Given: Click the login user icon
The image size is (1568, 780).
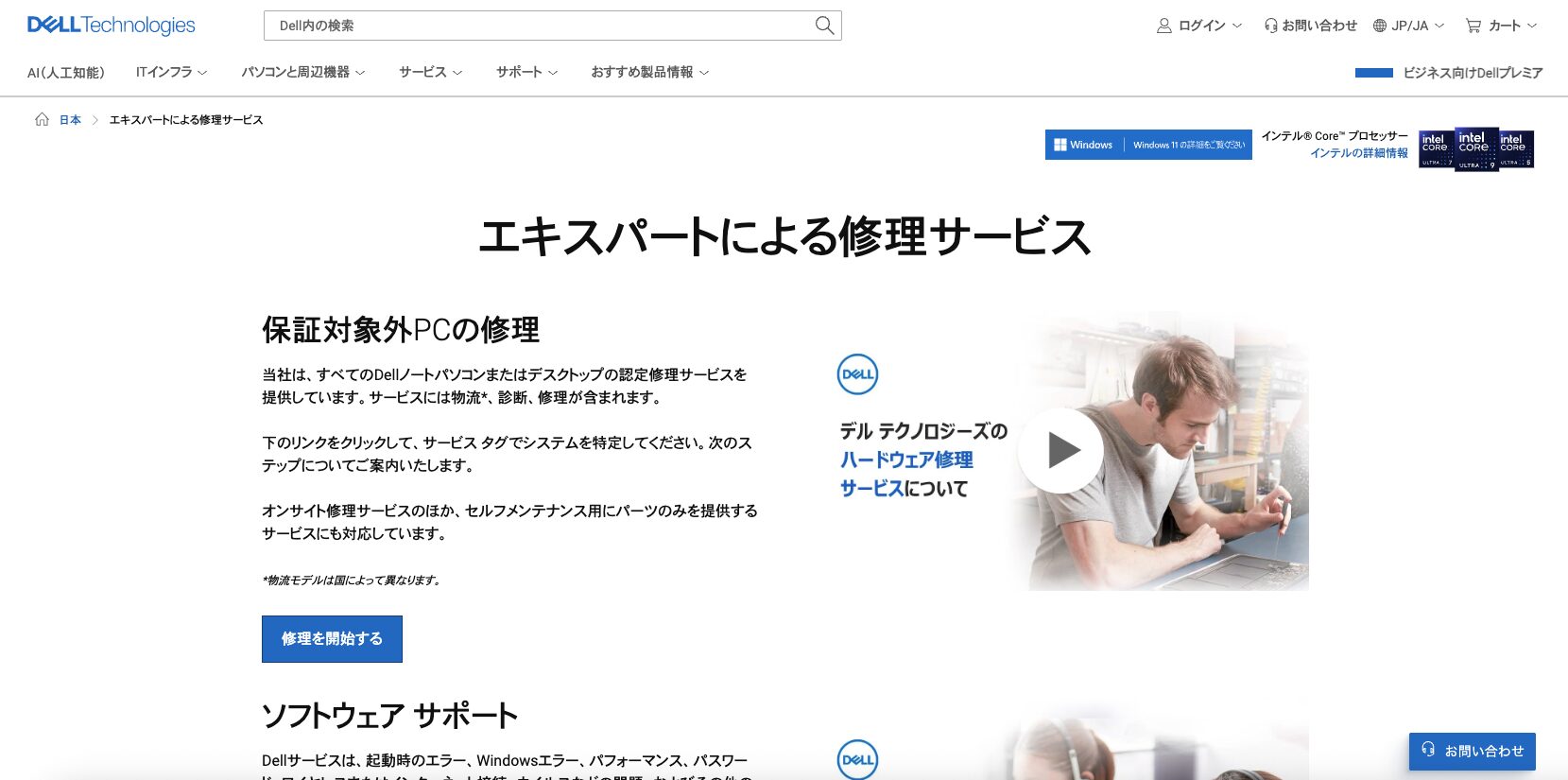Looking at the screenshot, I should tap(1163, 26).
